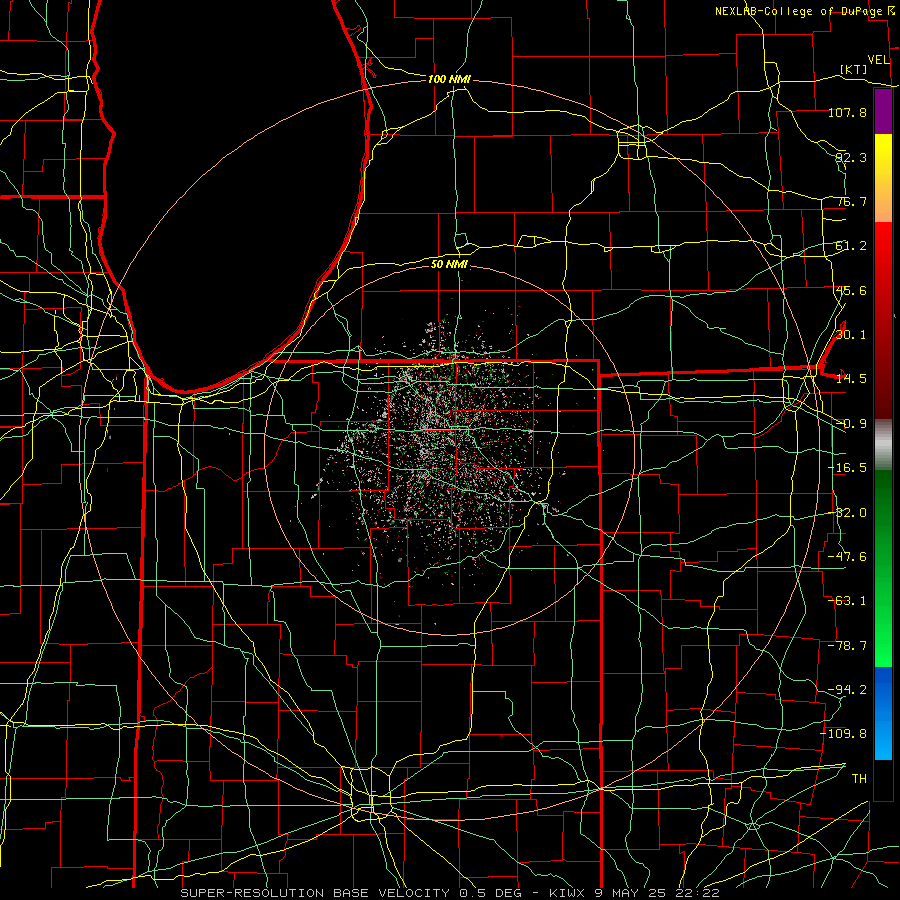The width and height of the screenshot is (900, 900).
Task: Click the NEXLAB-College of DuPage label
Action: click(800, 11)
